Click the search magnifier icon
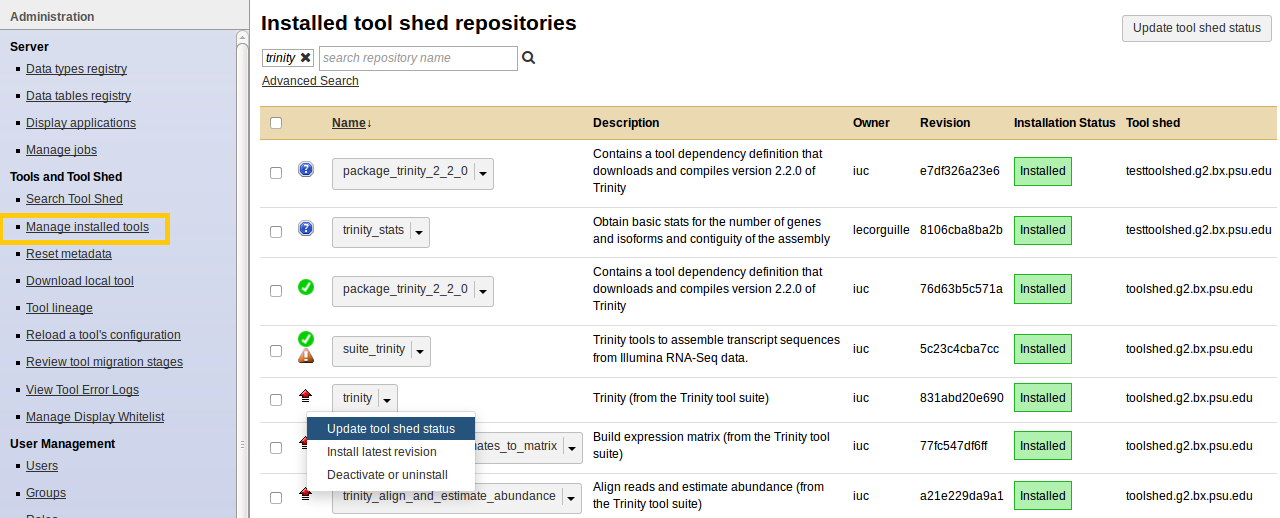The image size is (1280, 518). click(x=529, y=58)
